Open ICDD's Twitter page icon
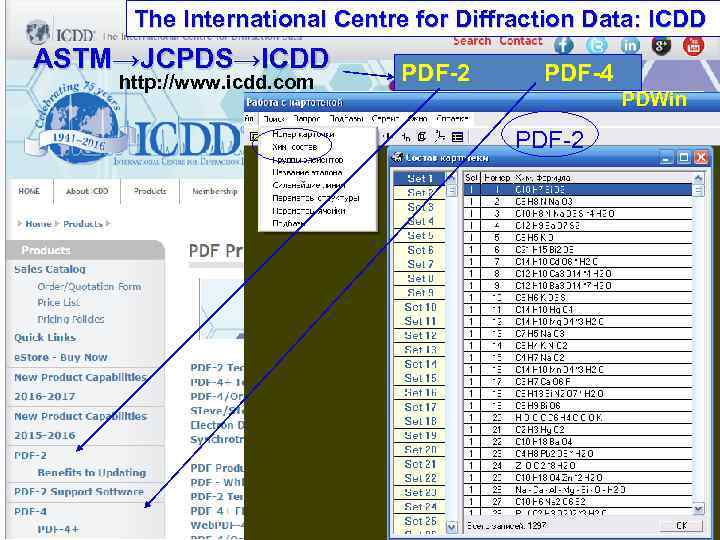Screen dimensions: 720x540 [596, 45]
